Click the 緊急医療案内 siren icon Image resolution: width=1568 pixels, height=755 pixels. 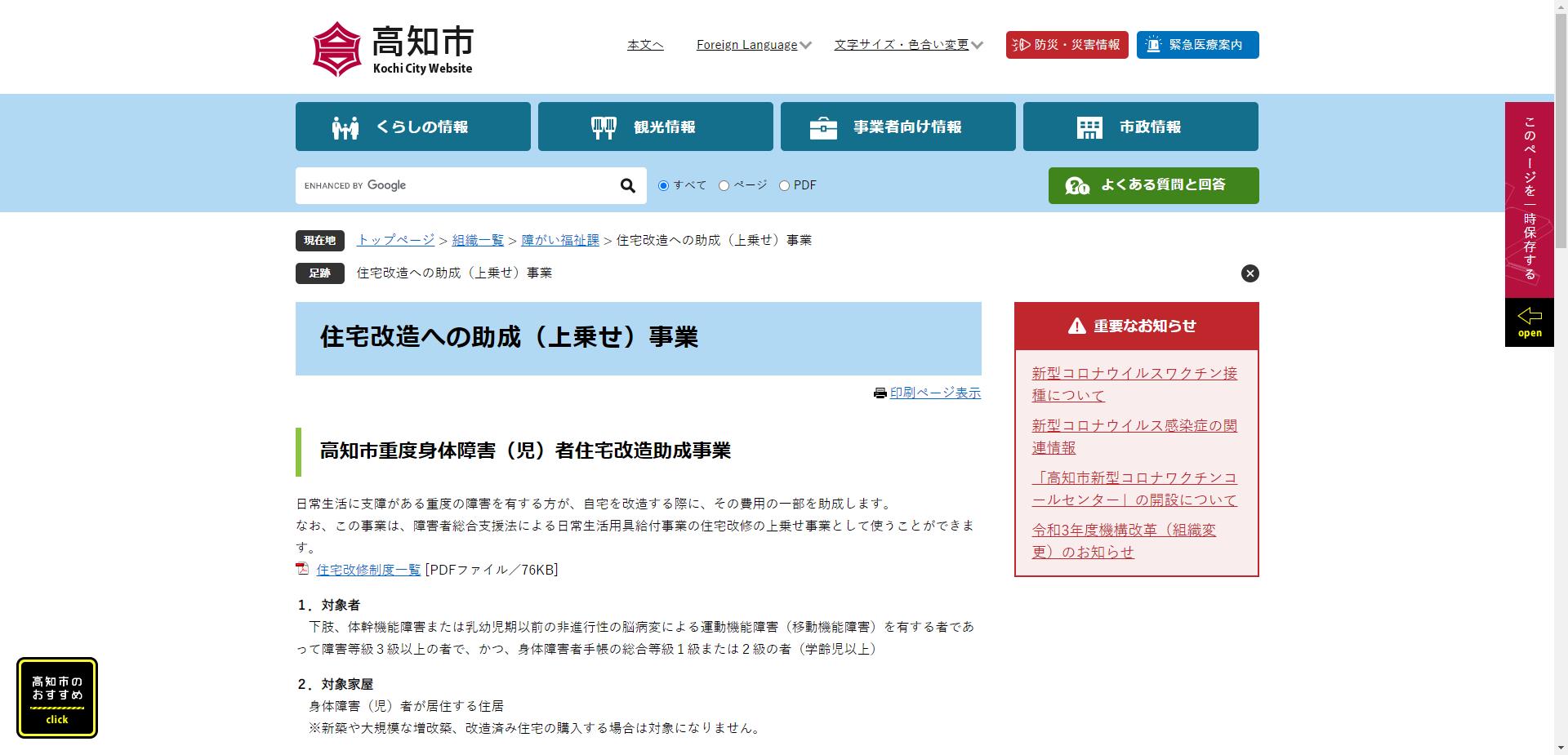pyautogui.click(x=1151, y=45)
